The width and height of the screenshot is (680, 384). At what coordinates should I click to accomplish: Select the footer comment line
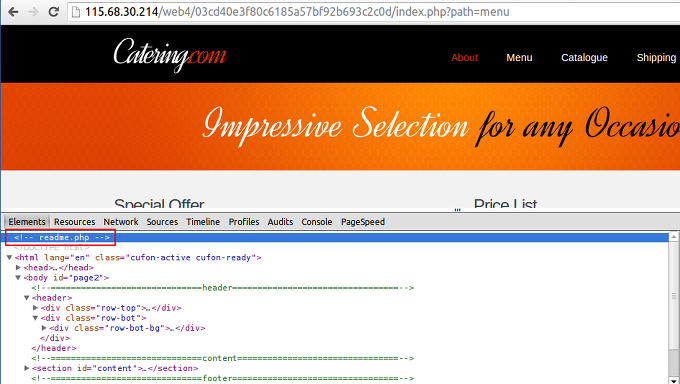click(x=222, y=378)
